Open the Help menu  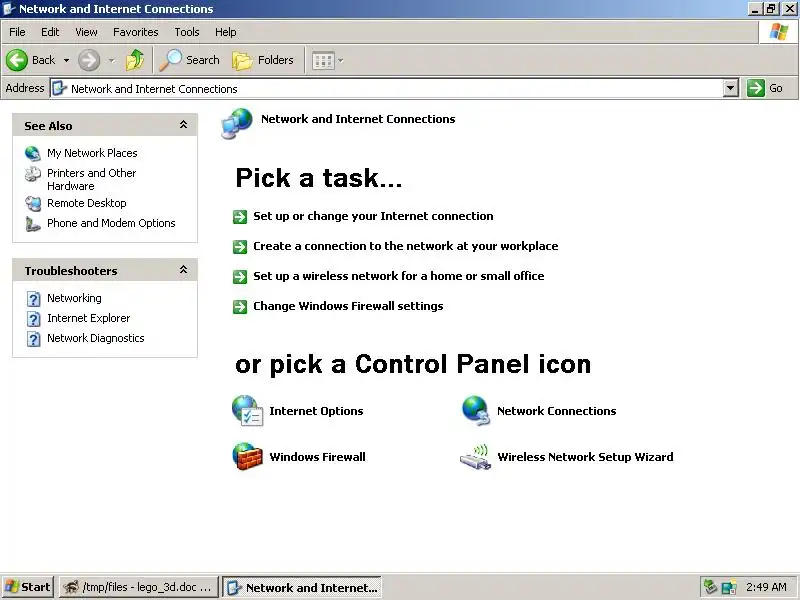coord(226,32)
